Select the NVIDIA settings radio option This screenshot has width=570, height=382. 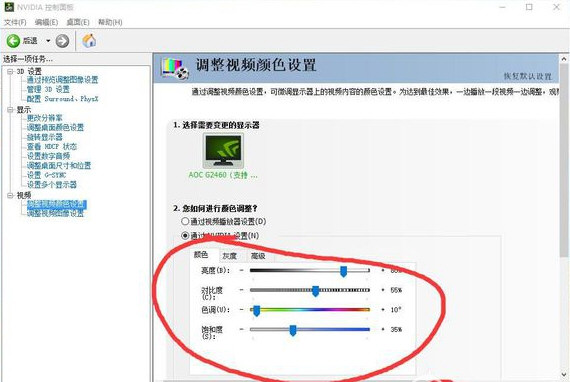(x=185, y=236)
